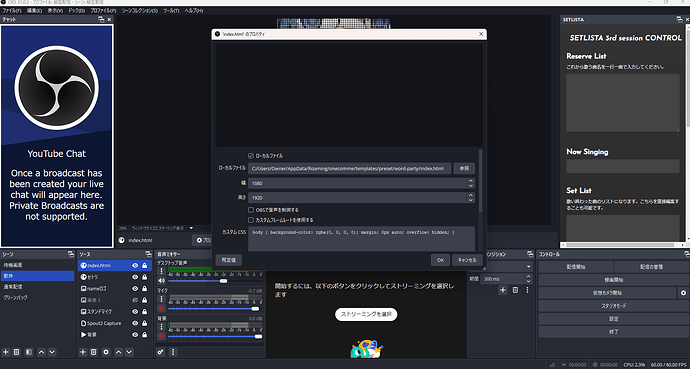Viewport: 690px width, 369px height.
Task: Click the 参照 browse button
Action: (x=464, y=168)
